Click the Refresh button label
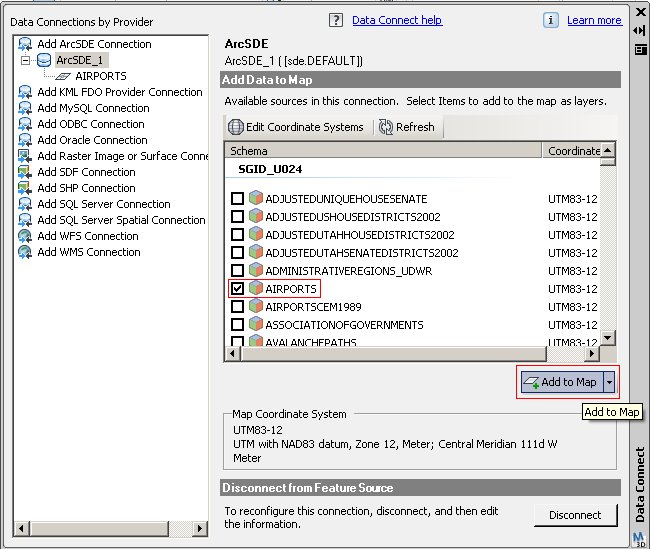The width and height of the screenshot is (650, 549). tap(415, 127)
